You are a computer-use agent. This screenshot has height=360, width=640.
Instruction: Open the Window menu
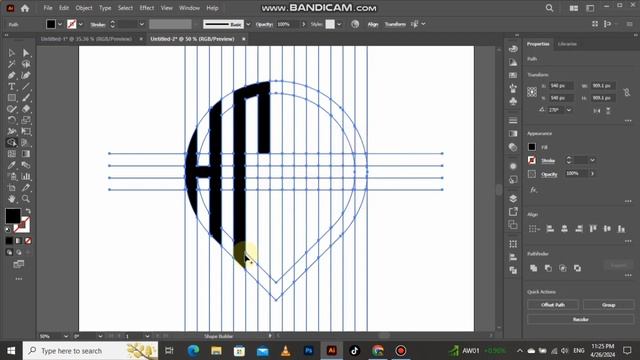coord(189,8)
